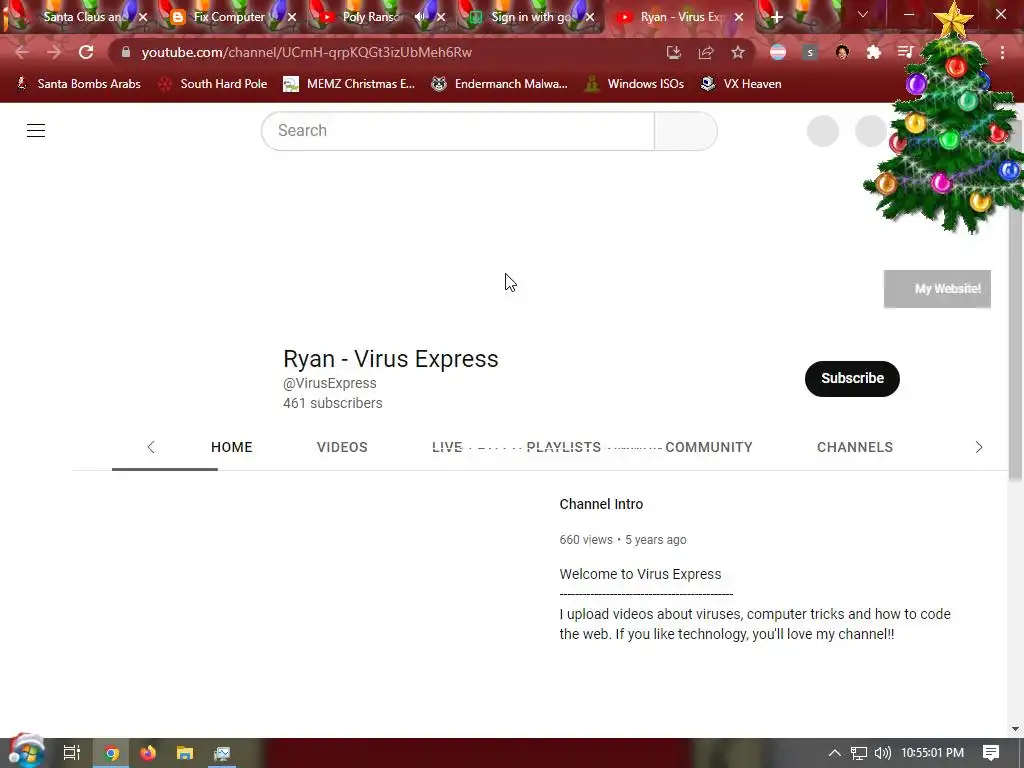
Task: Open the Extensions puzzle piece menu
Action: click(874, 52)
